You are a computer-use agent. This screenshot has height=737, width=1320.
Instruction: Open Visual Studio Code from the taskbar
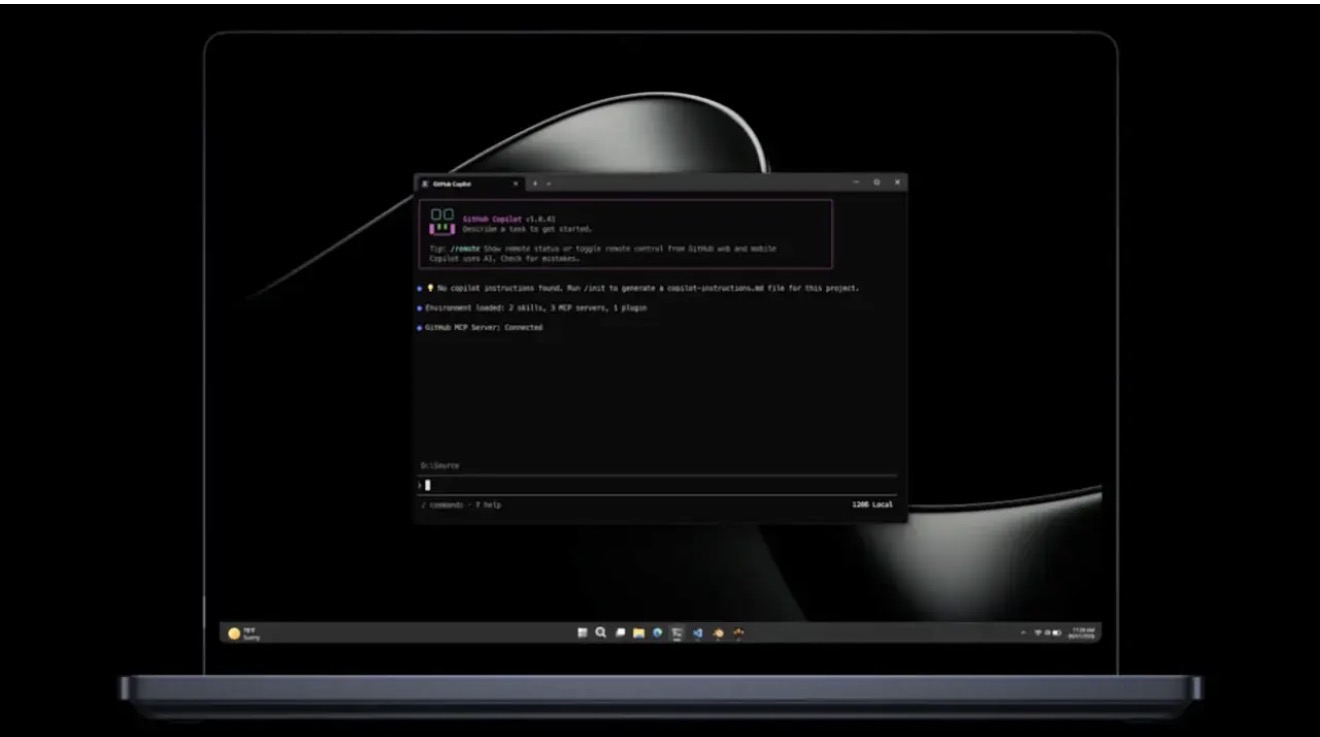(x=698, y=632)
